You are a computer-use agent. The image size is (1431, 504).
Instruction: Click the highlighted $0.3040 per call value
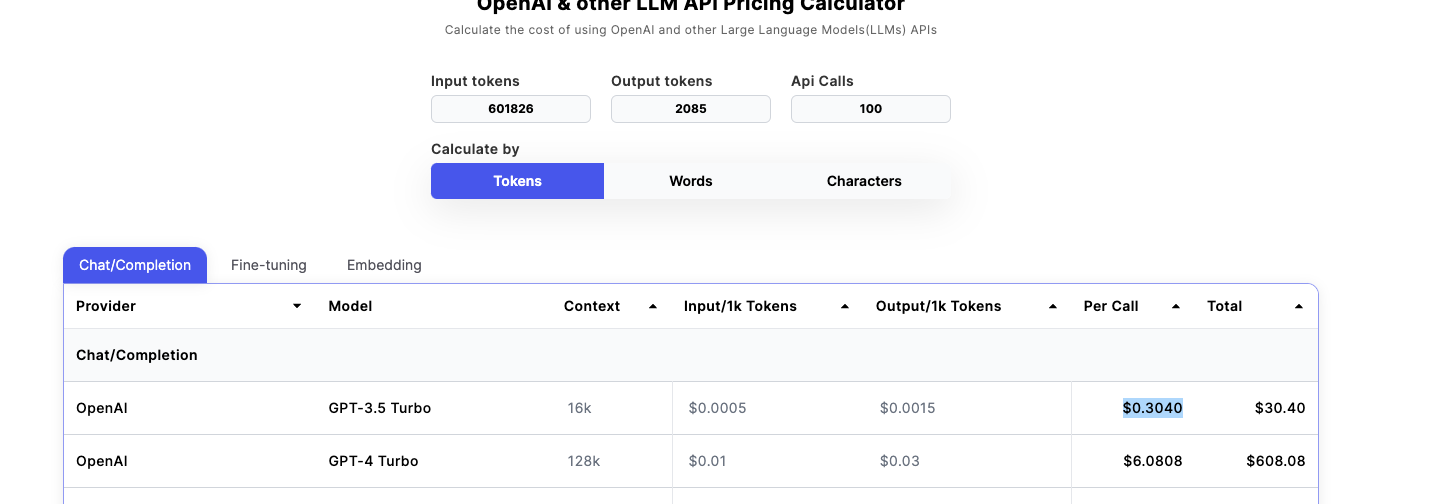pos(1152,408)
